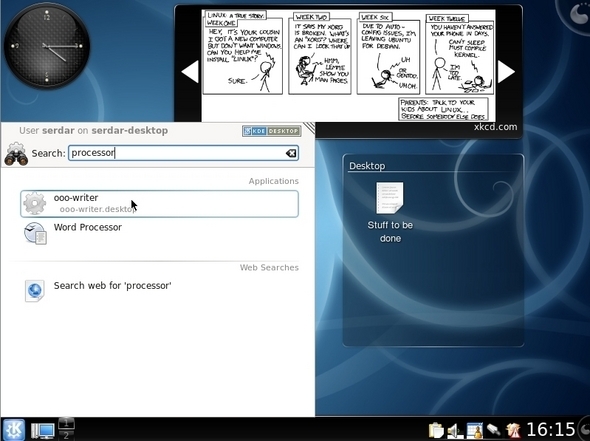The width and height of the screenshot is (590, 441).
Task: Click the 16:15 digital clock
Action: click(550, 430)
